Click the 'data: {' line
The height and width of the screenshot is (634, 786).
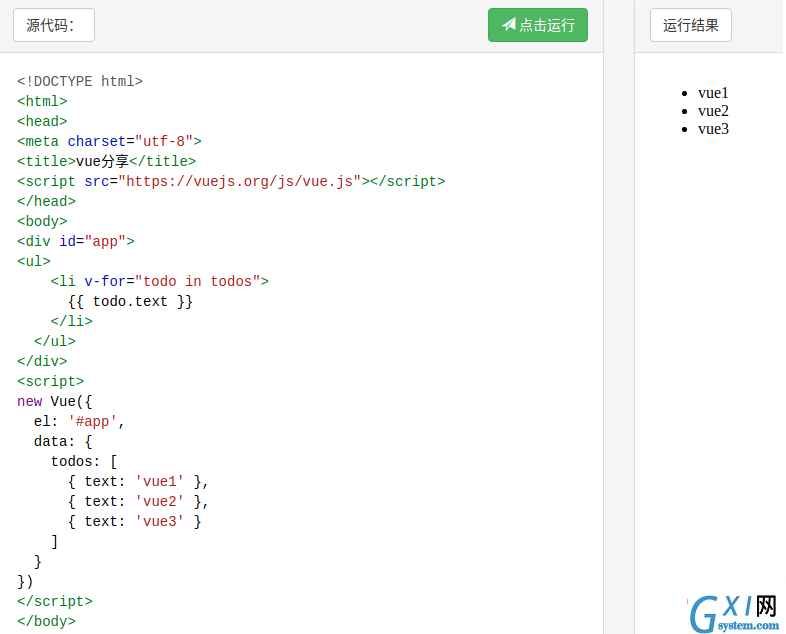pos(63,442)
